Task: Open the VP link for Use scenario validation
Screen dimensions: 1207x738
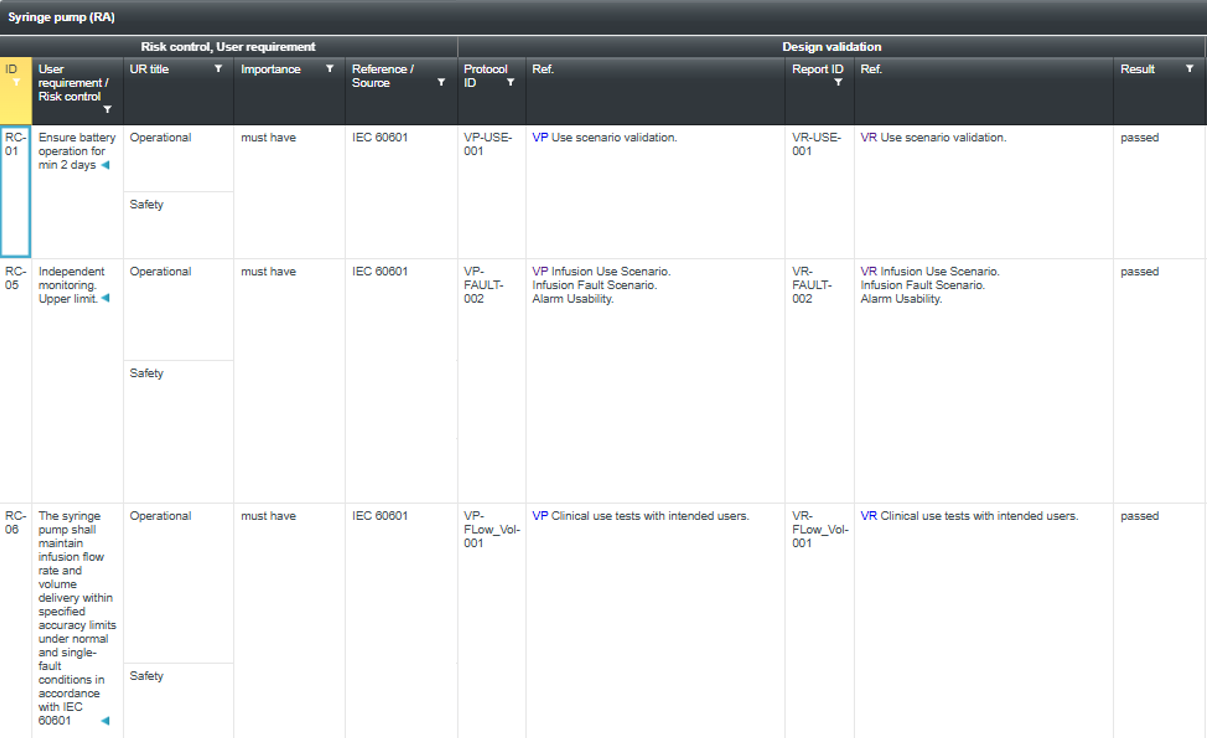Action: coord(540,138)
